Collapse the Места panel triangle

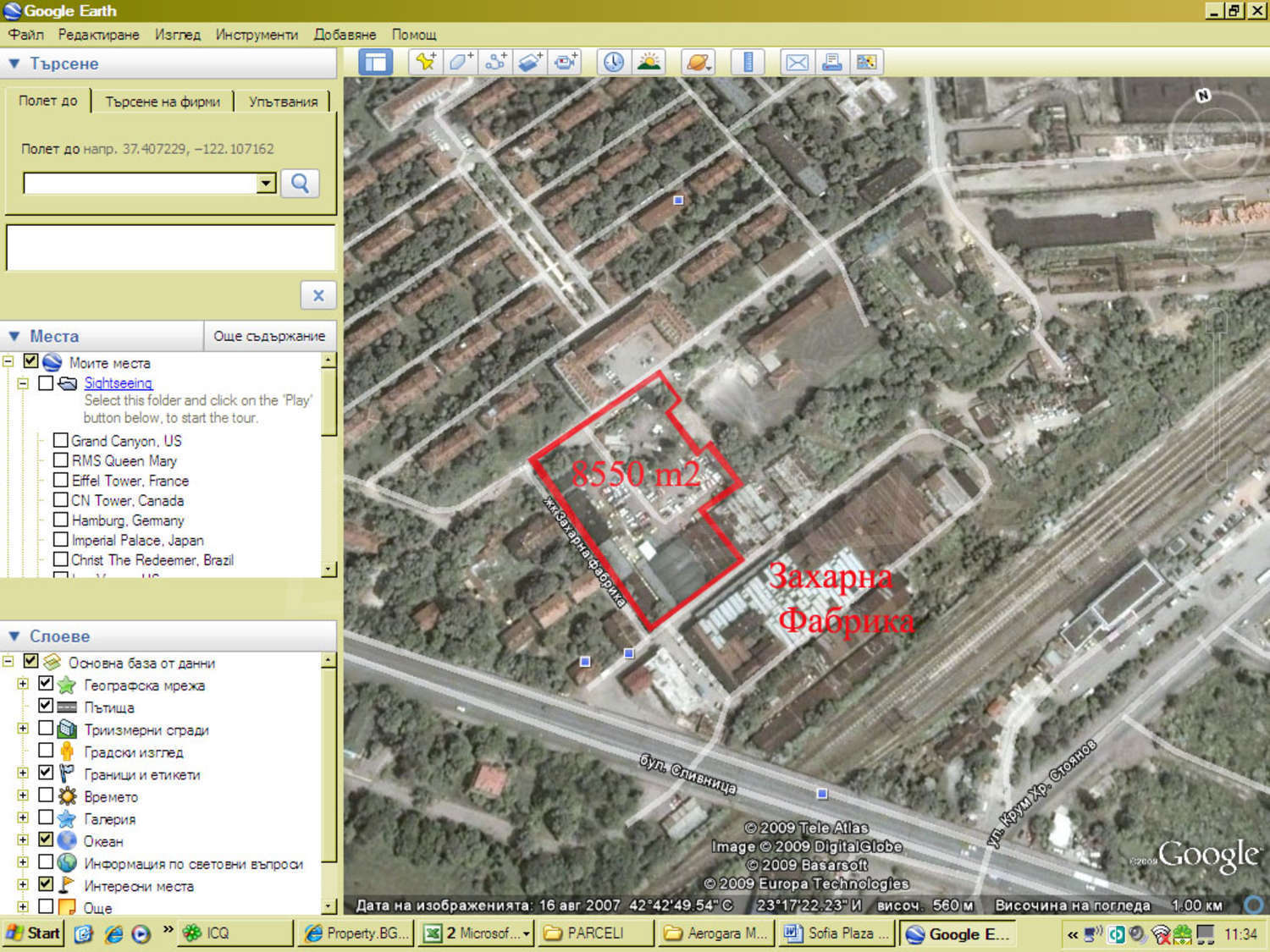point(14,336)
